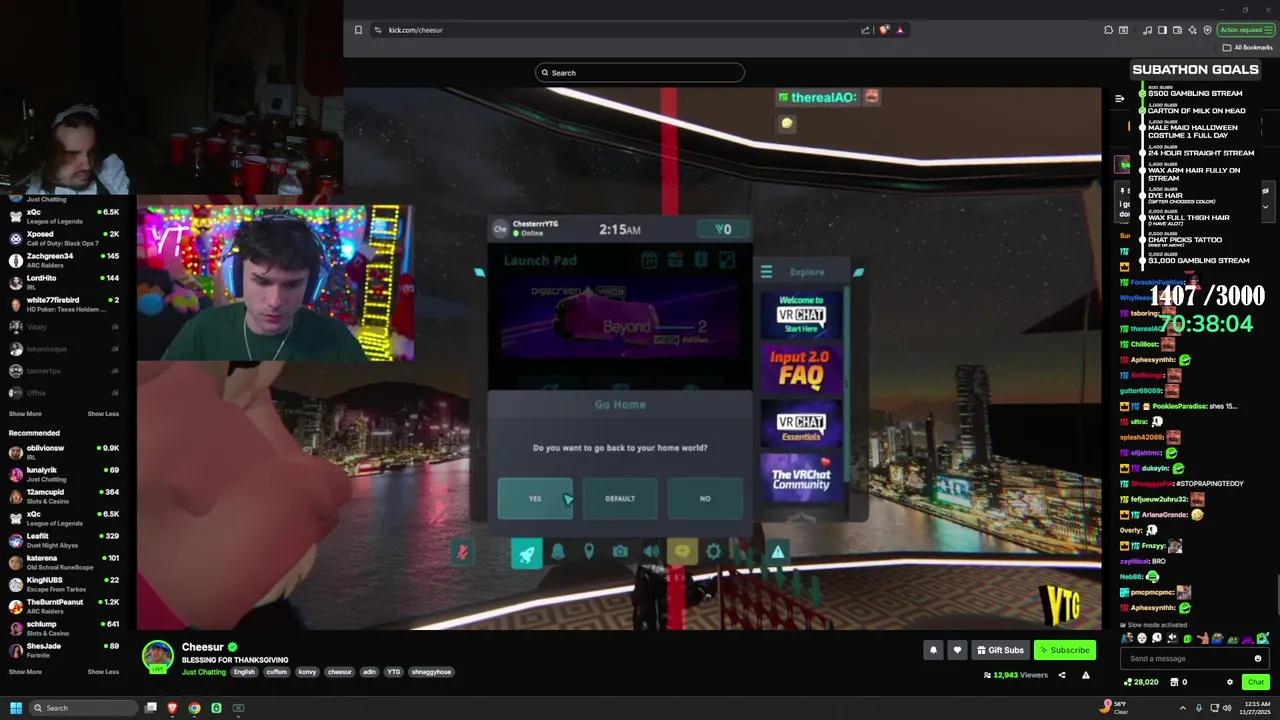Screen dimensions: 1280x720
Task: Open Brave Rewards triangle icon
Action: point(900,30)
